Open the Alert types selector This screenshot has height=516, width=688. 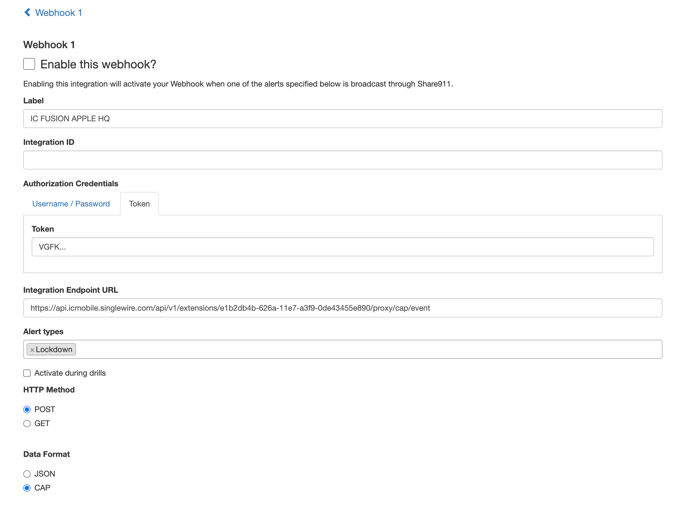pos(360,350)
